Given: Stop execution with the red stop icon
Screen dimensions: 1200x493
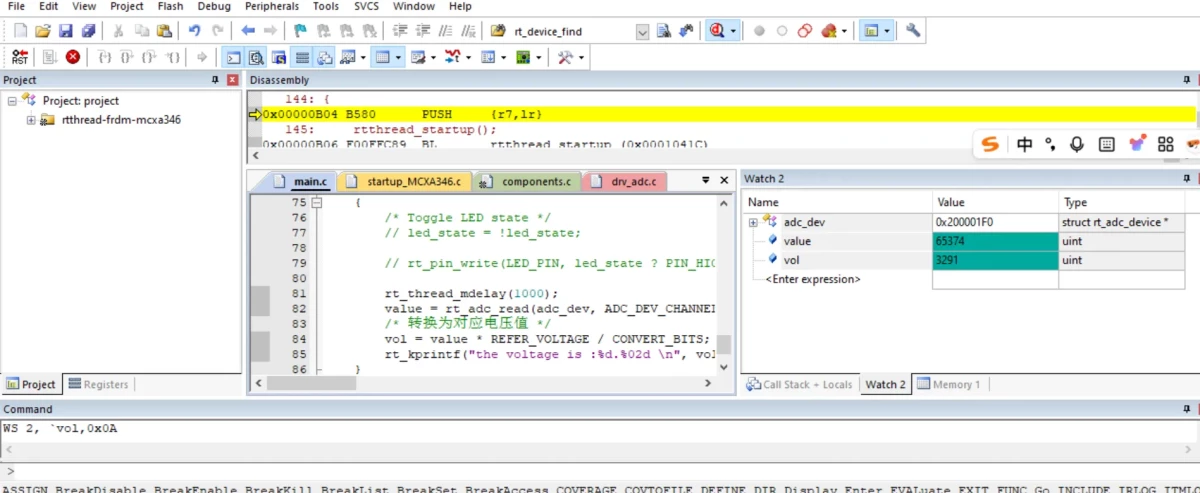Looking at the screenshot, I should (x=73, y=58).
